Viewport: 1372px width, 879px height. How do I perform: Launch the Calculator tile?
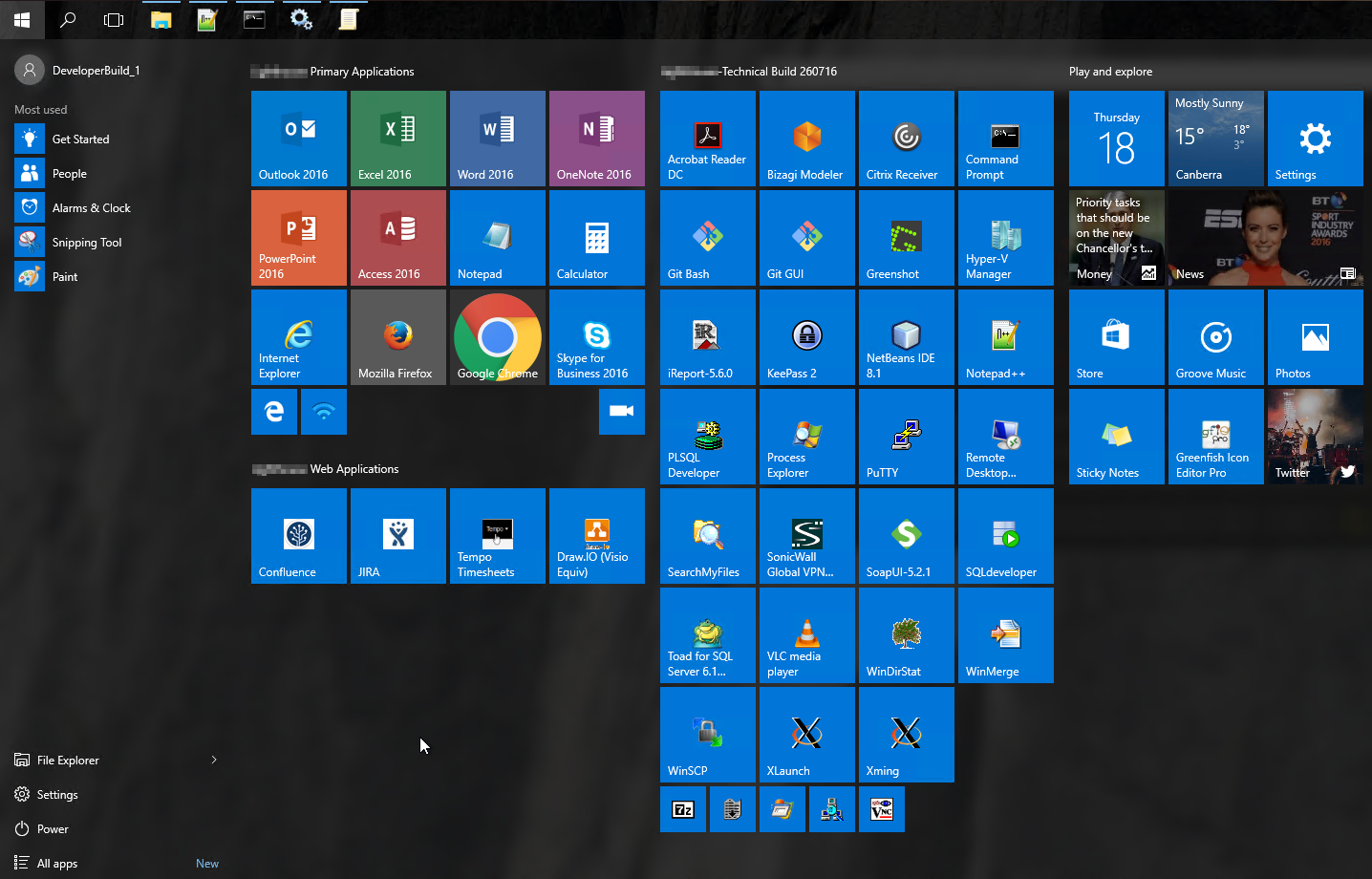[597, 238]
